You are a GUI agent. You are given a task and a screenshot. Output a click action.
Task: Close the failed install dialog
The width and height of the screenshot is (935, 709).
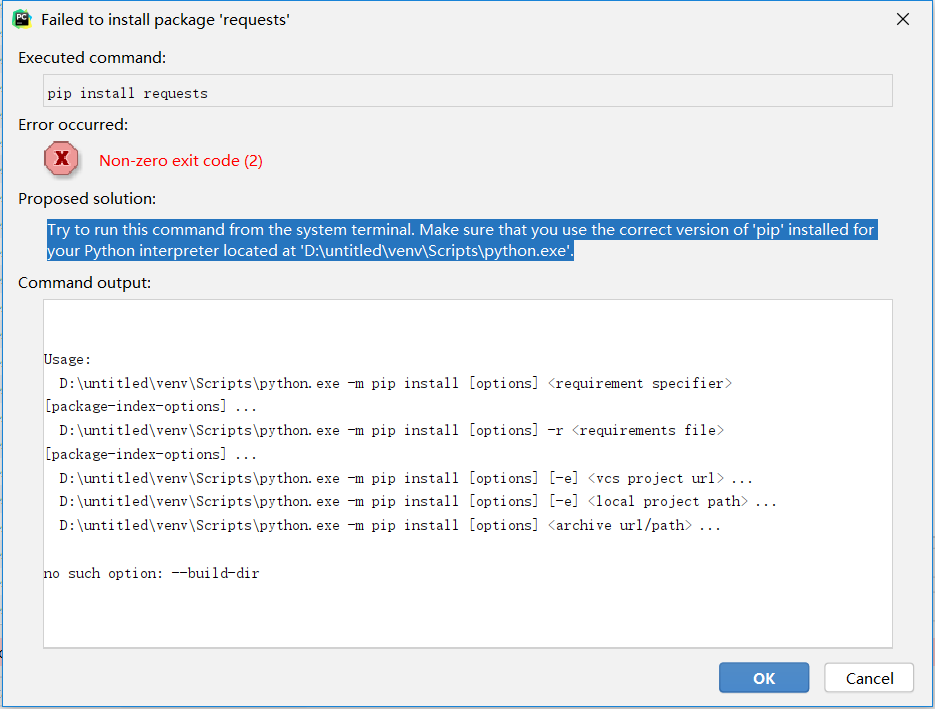coord(902,19)
